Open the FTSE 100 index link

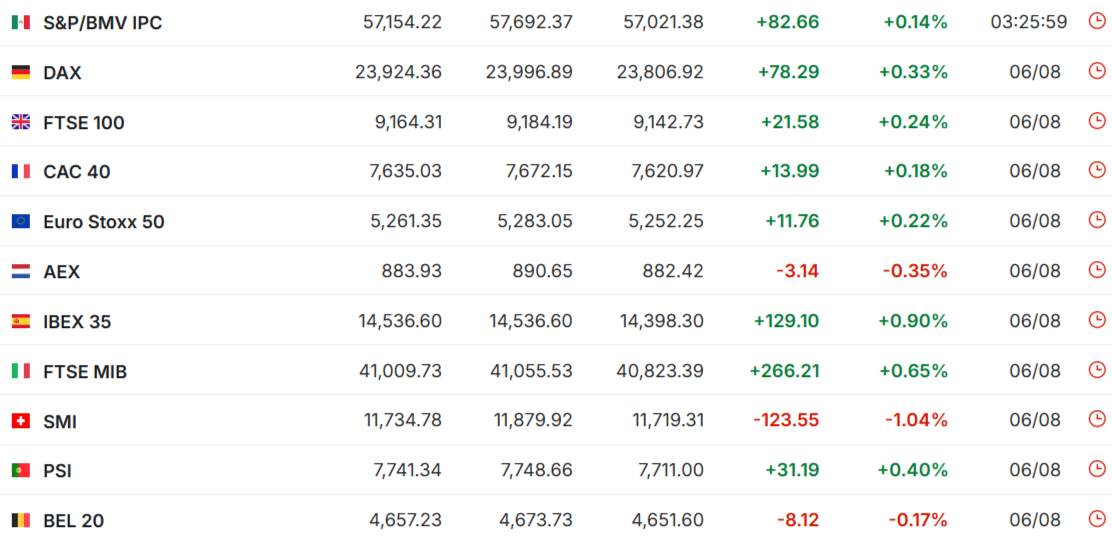(x=84, y=123)
